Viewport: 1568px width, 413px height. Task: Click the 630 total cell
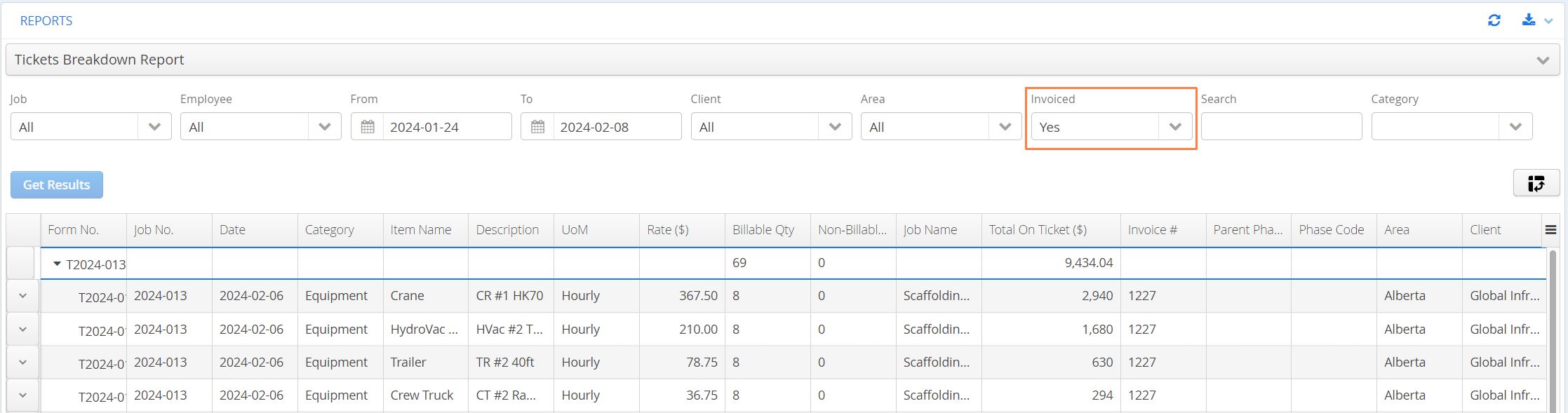click(1051, 363)
